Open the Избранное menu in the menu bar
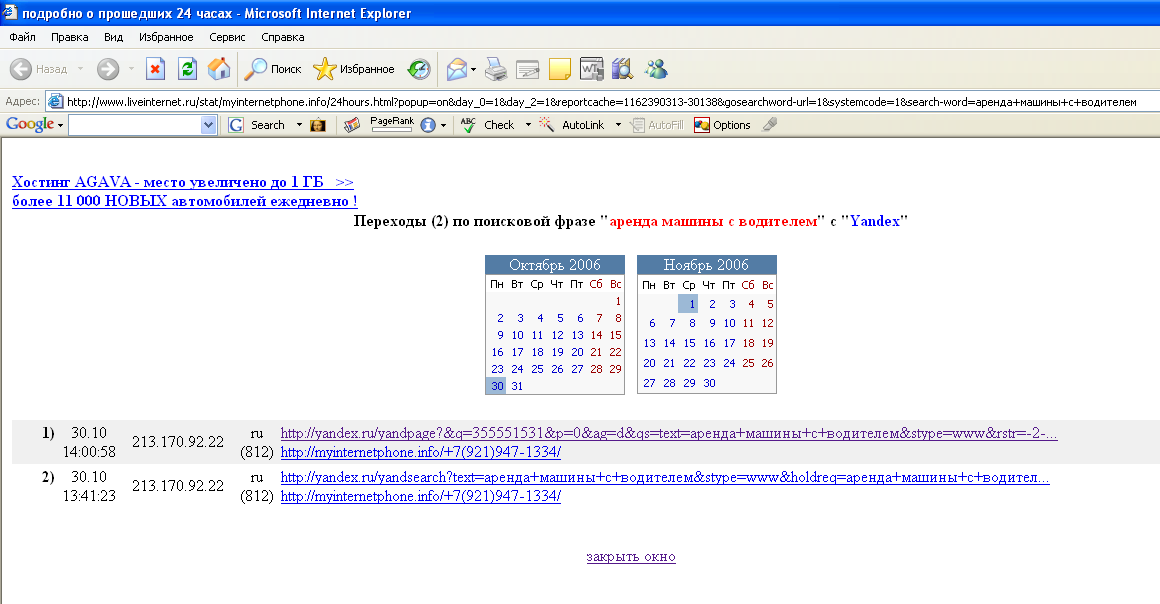The width and height of the screenshot is (1160, 604). coord(166,37)
